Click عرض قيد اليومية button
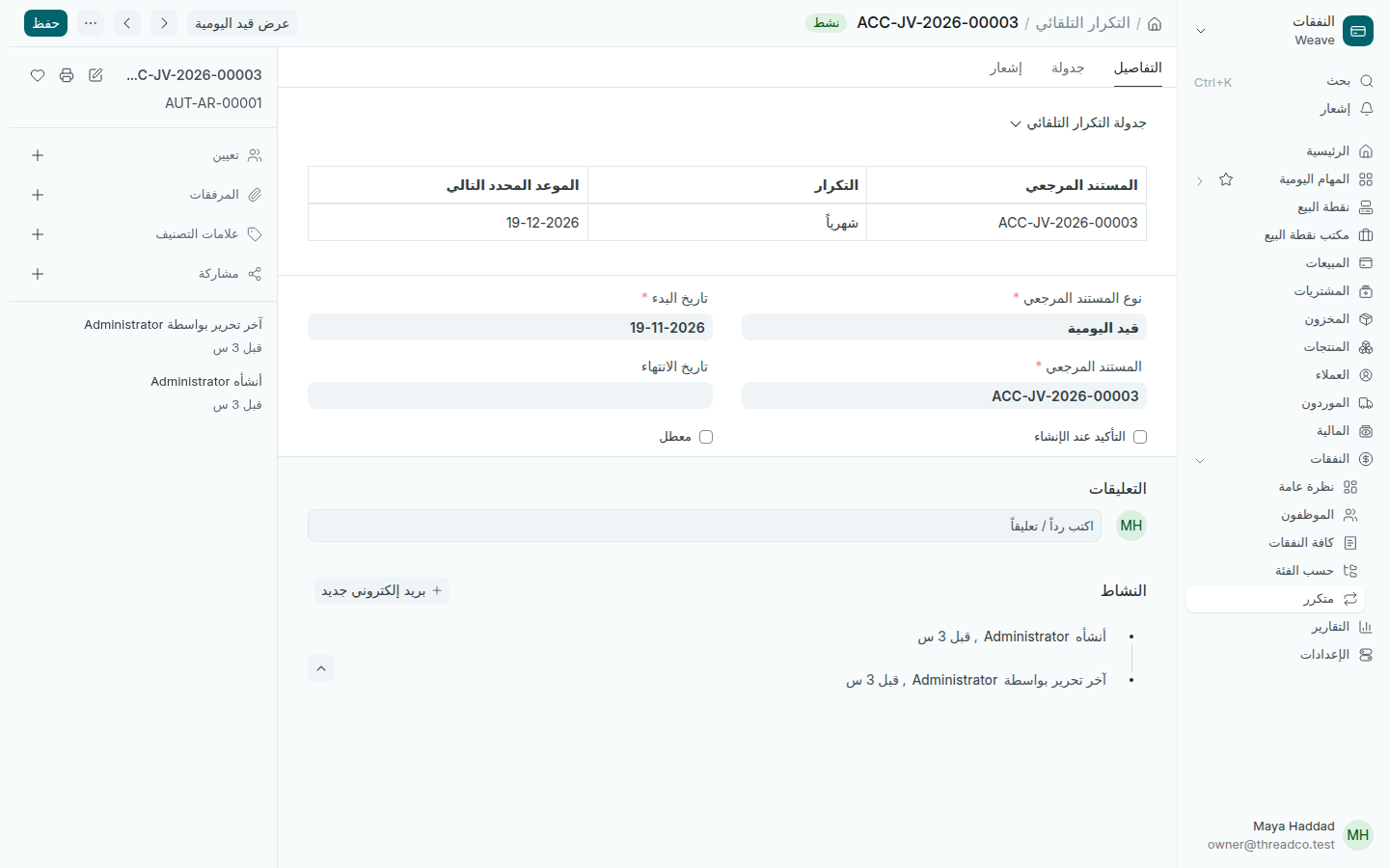 point(242,23)
